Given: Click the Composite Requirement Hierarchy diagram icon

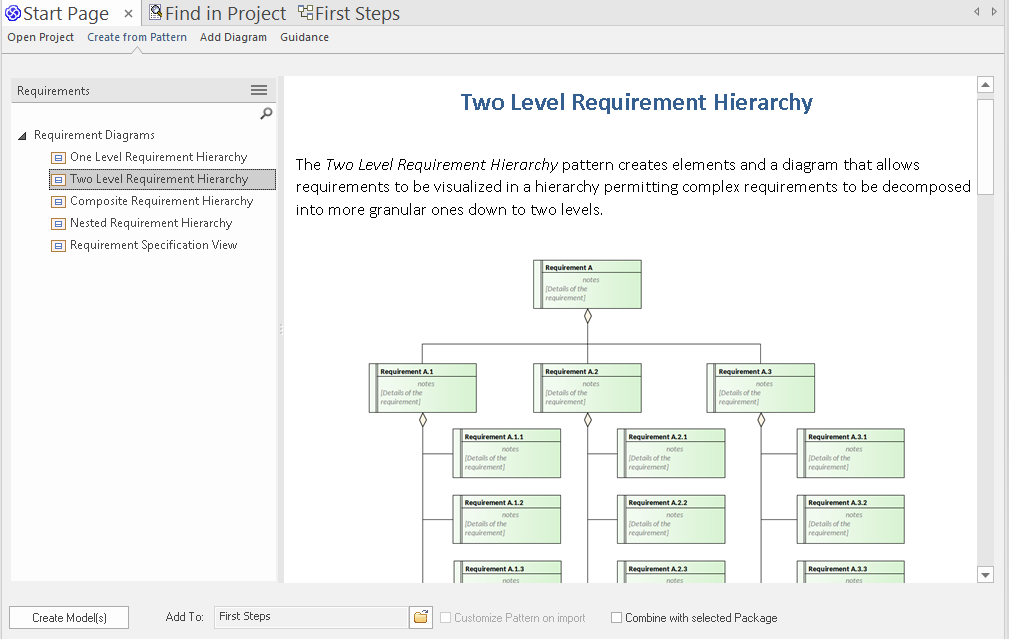Looking at the screenshot, I should tap(58, 201).
